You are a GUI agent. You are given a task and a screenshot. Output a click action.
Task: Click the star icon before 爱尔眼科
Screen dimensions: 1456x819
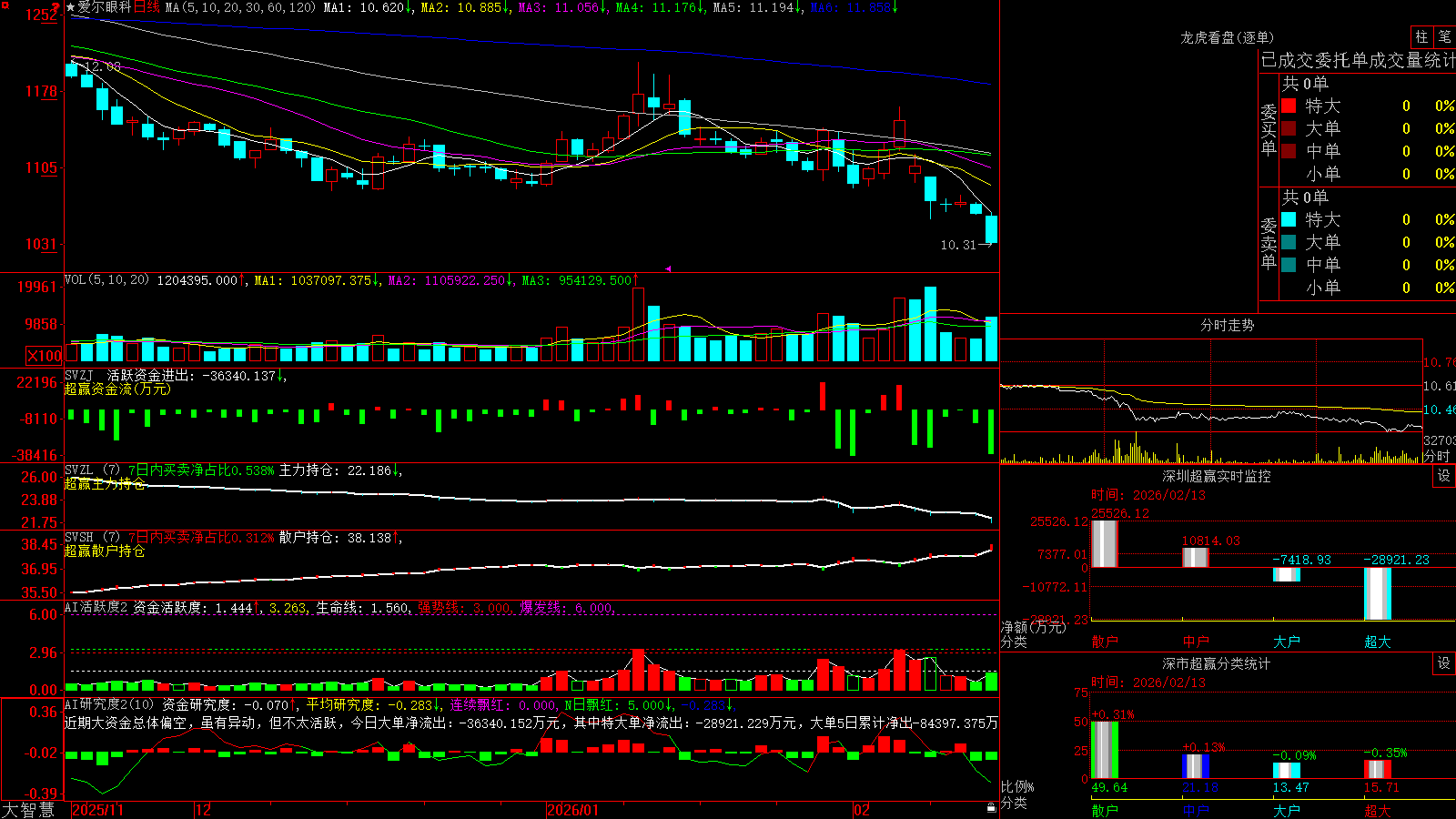pyautogui.click(x=71, y=7)
